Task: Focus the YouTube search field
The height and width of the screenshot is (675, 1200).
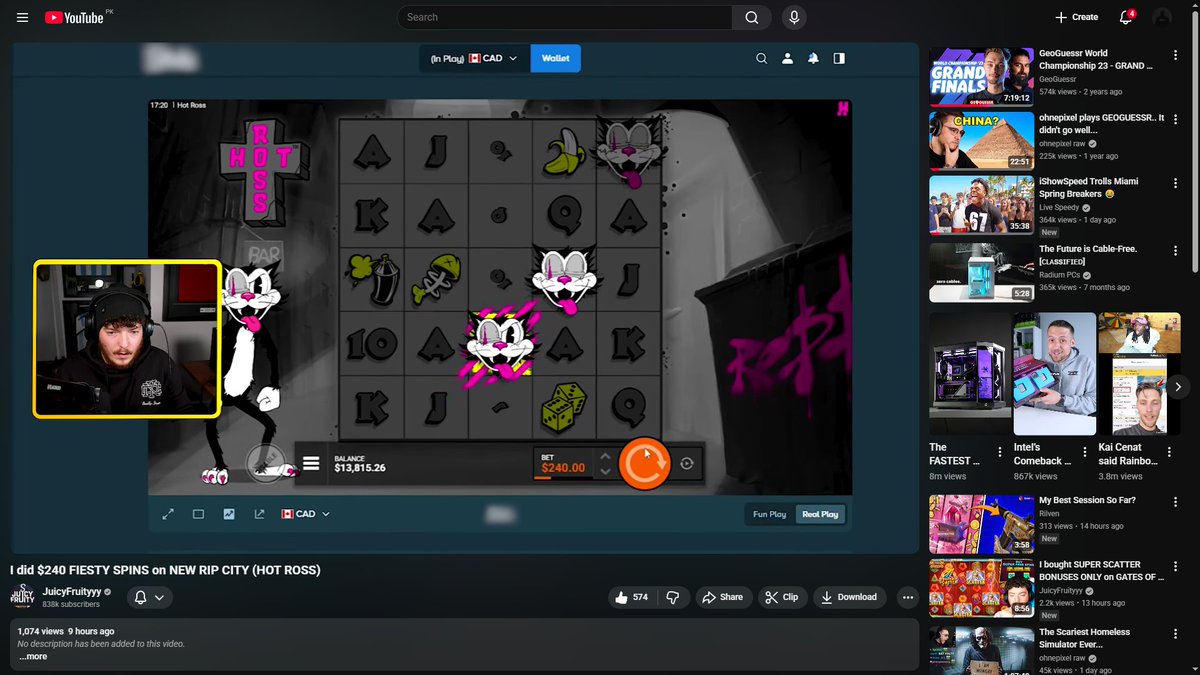Action: pos(564,17)
